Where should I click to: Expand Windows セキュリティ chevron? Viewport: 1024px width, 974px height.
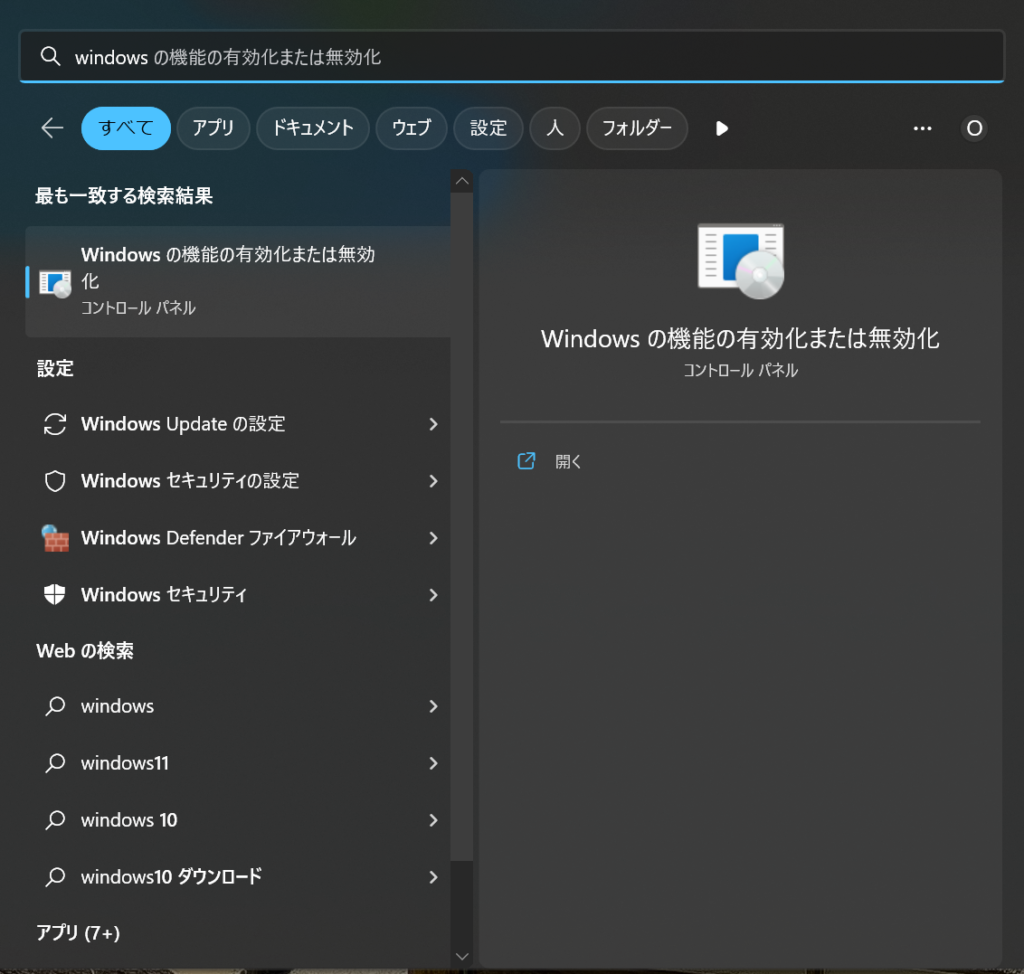(433, 594)
